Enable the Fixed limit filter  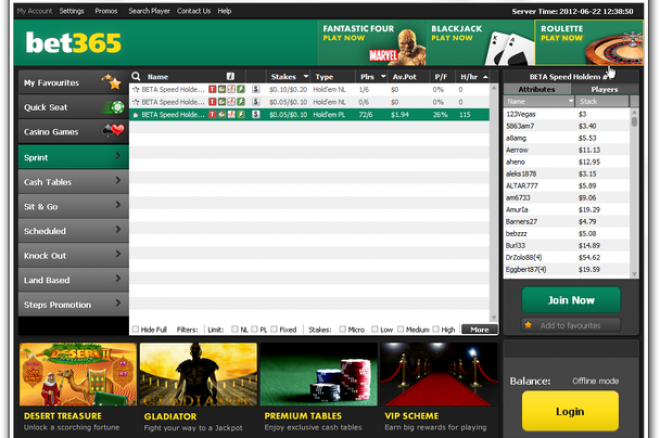tap(274, 329)
